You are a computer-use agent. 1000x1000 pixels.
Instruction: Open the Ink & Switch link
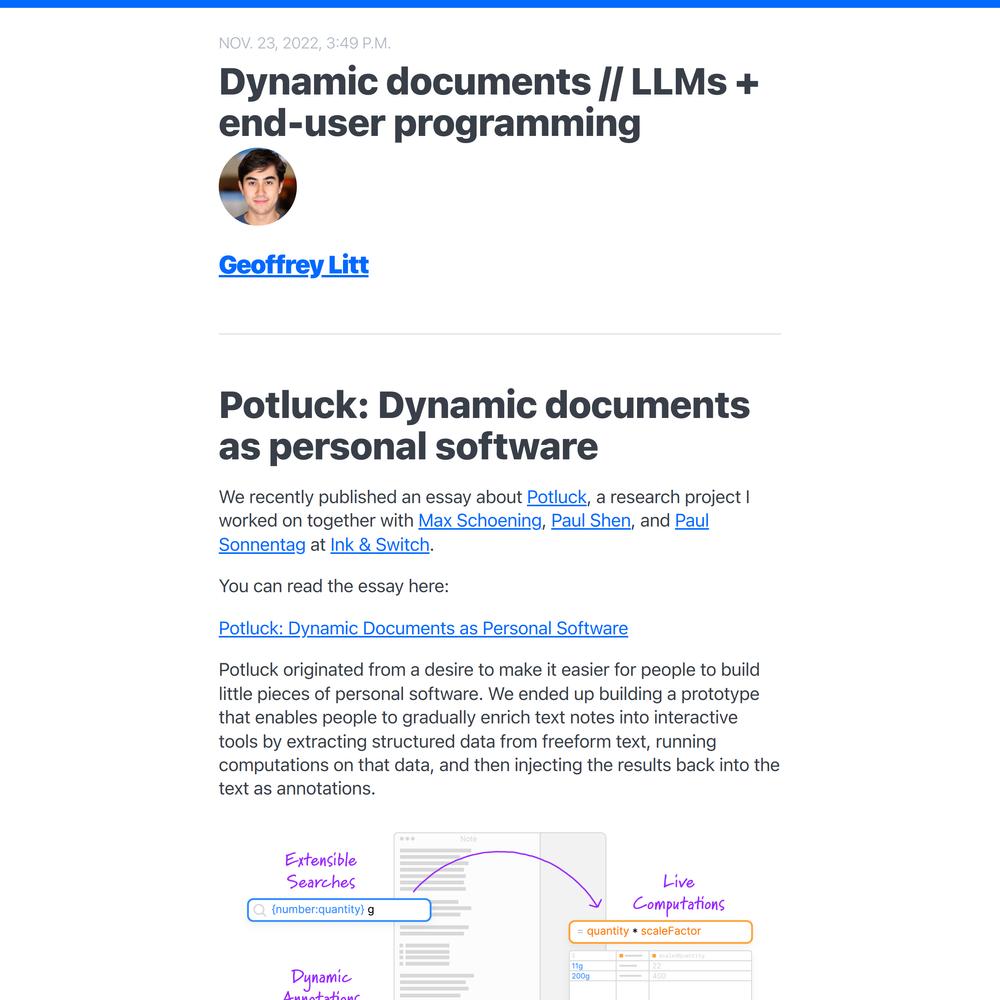379,545
